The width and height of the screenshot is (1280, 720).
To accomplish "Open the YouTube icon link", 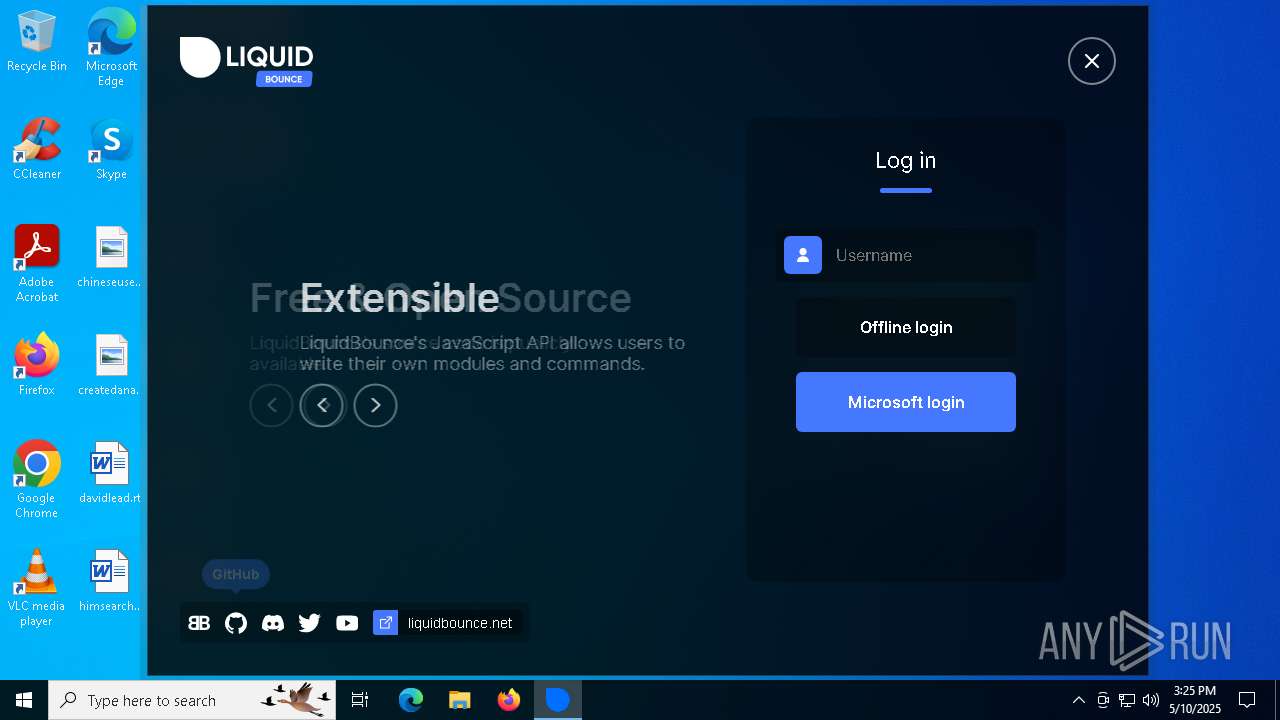I will click(x=347, y=623).
